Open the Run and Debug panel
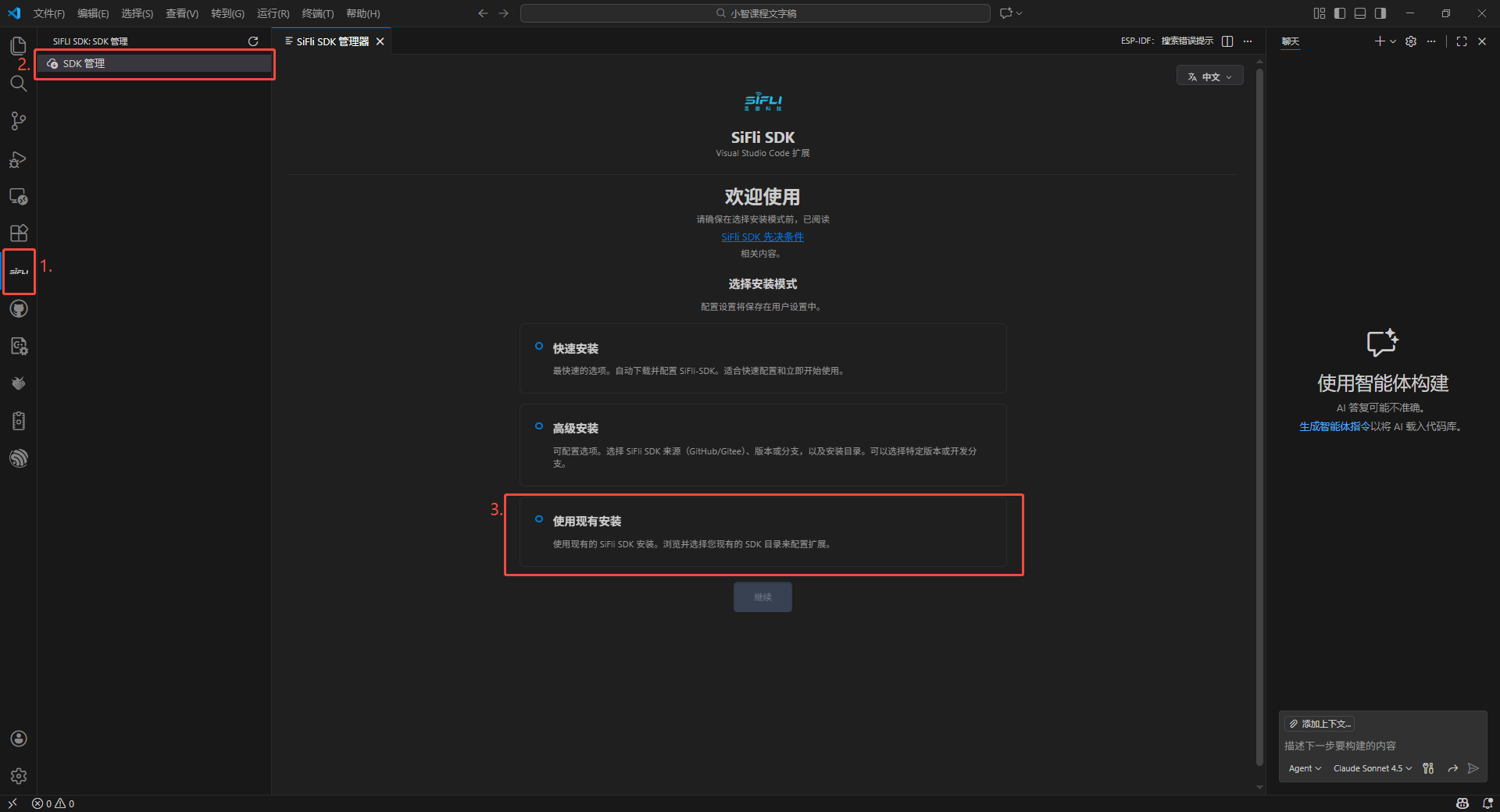1500x812 pixels. [x=19, y=159]
